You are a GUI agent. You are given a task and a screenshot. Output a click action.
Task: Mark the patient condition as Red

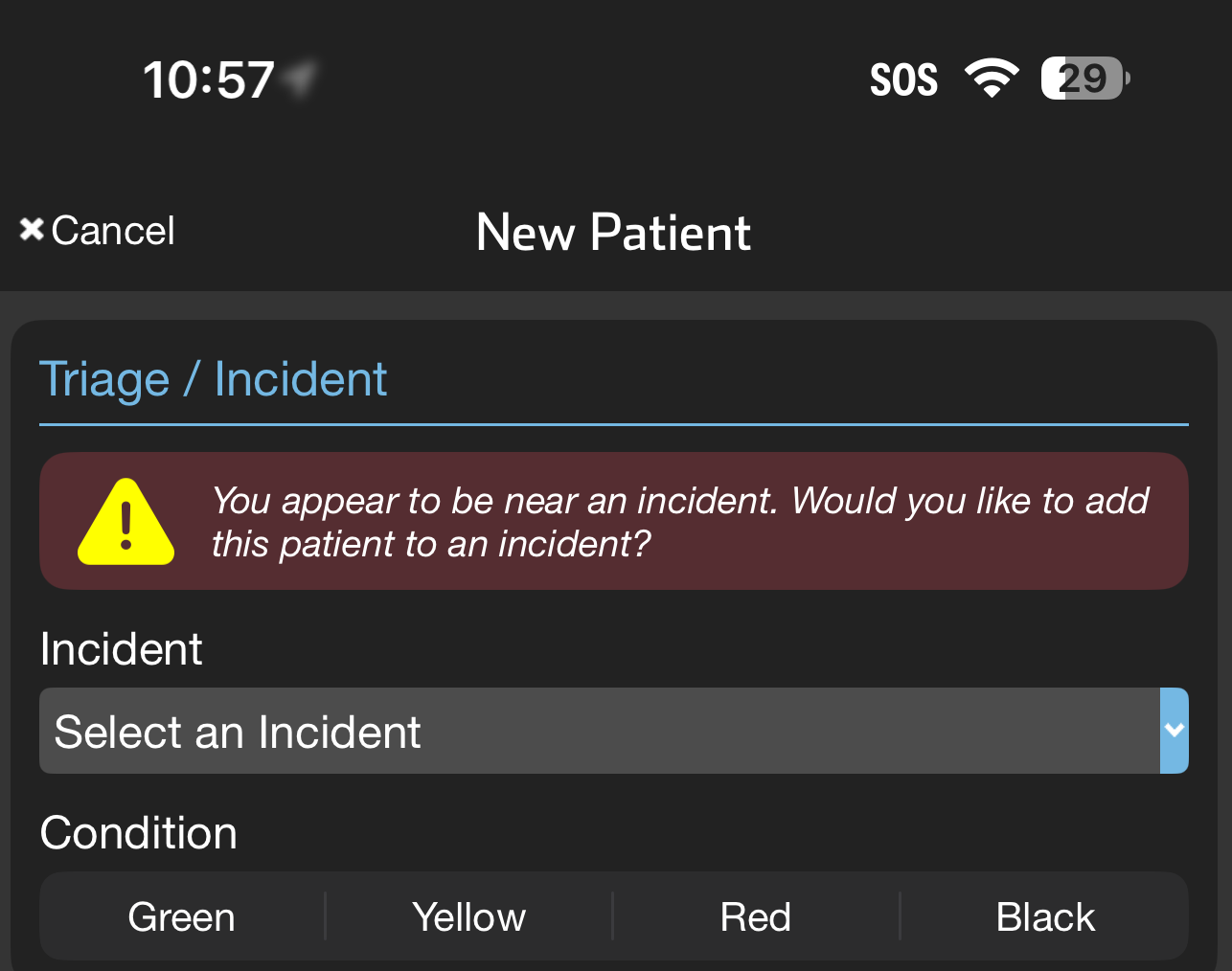coord(756,917)
